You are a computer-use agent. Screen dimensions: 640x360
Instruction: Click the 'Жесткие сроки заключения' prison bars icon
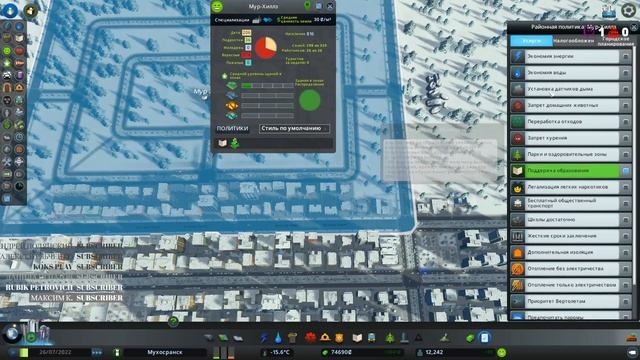tap(518, 236)
